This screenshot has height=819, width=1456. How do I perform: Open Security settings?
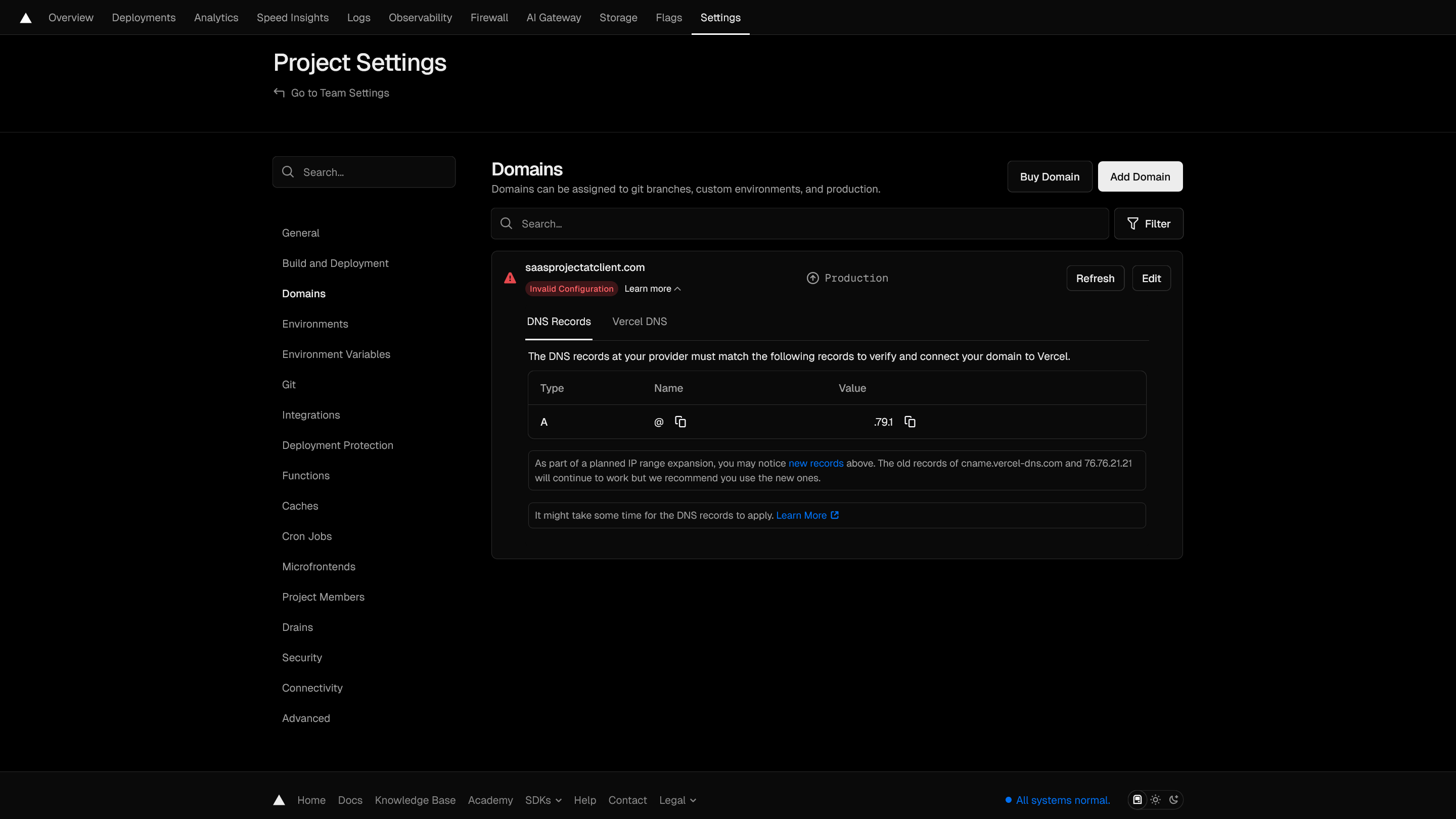[x=302, y=658]
